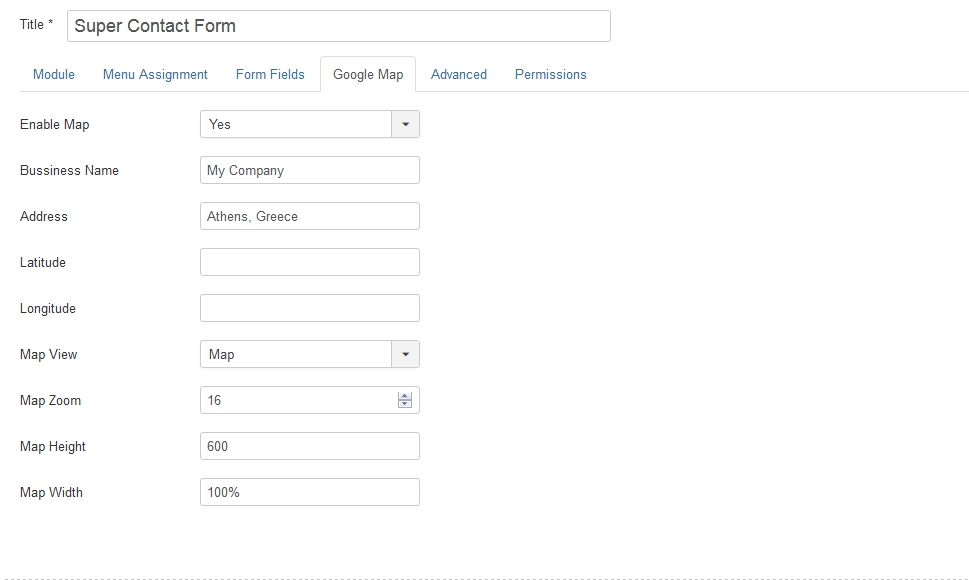Decrease Map Zoom with down stepper arrow

click(405, 404)
